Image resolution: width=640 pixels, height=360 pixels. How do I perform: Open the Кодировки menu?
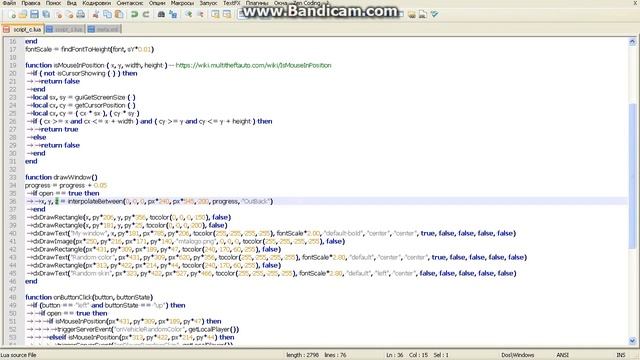coord(96,3)
